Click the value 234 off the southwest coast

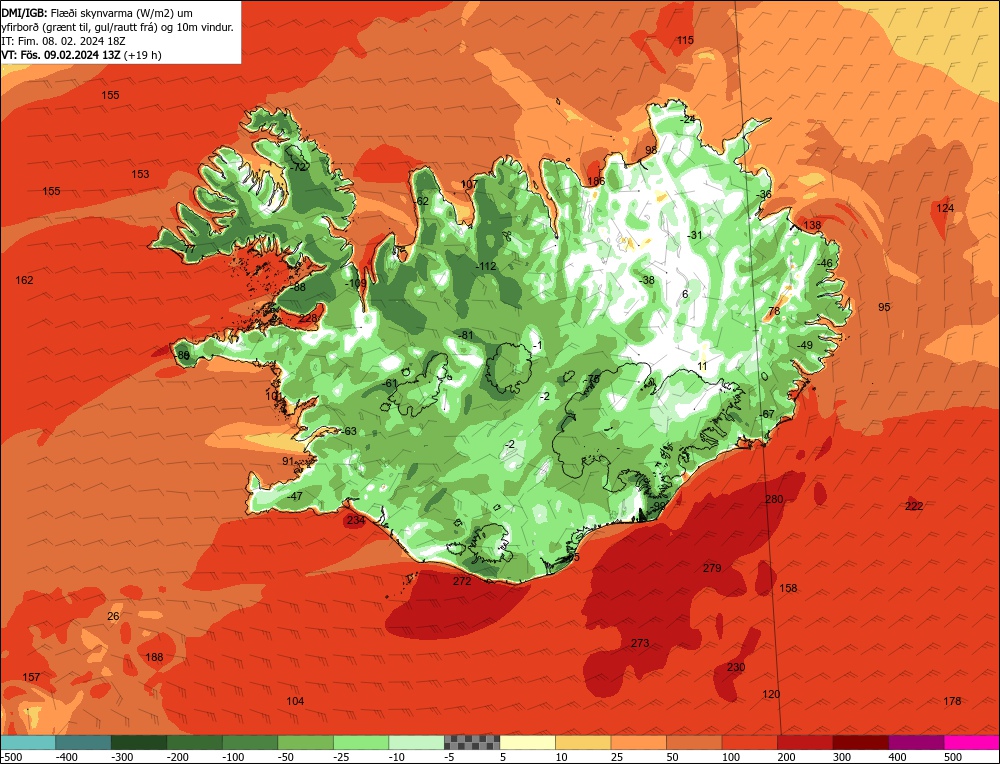pos(356,520)
